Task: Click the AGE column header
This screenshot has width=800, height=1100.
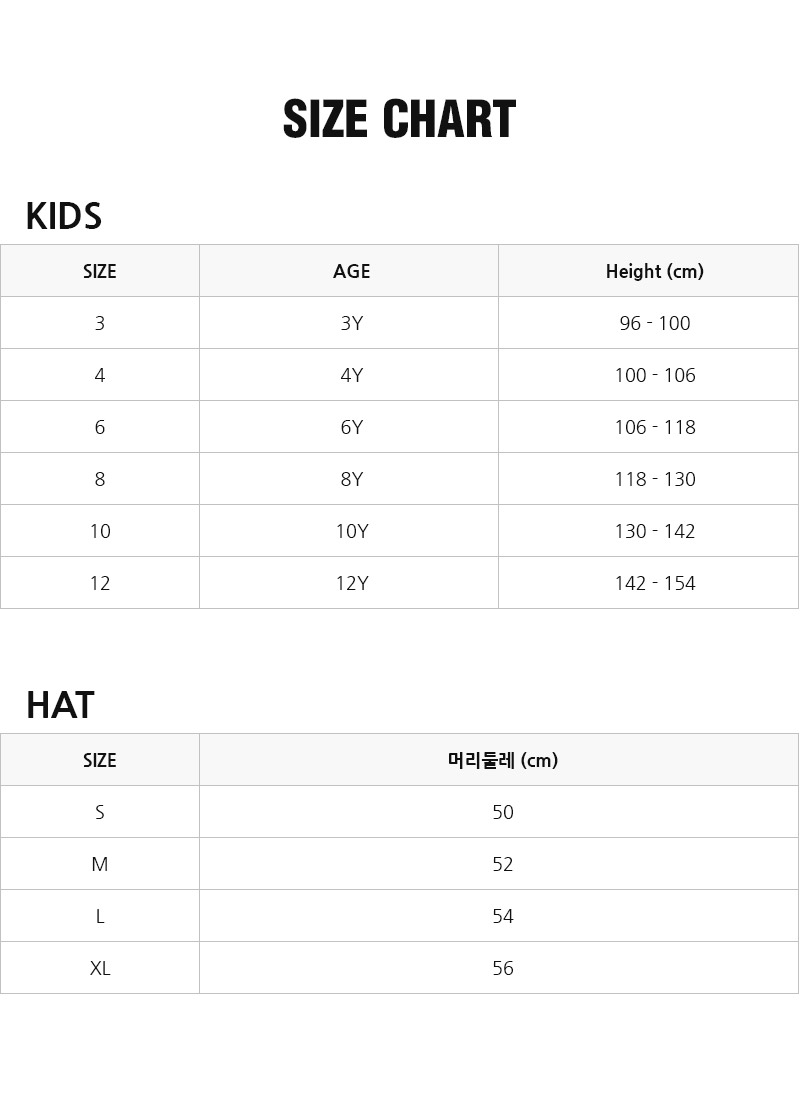Action: pos(351,271)
